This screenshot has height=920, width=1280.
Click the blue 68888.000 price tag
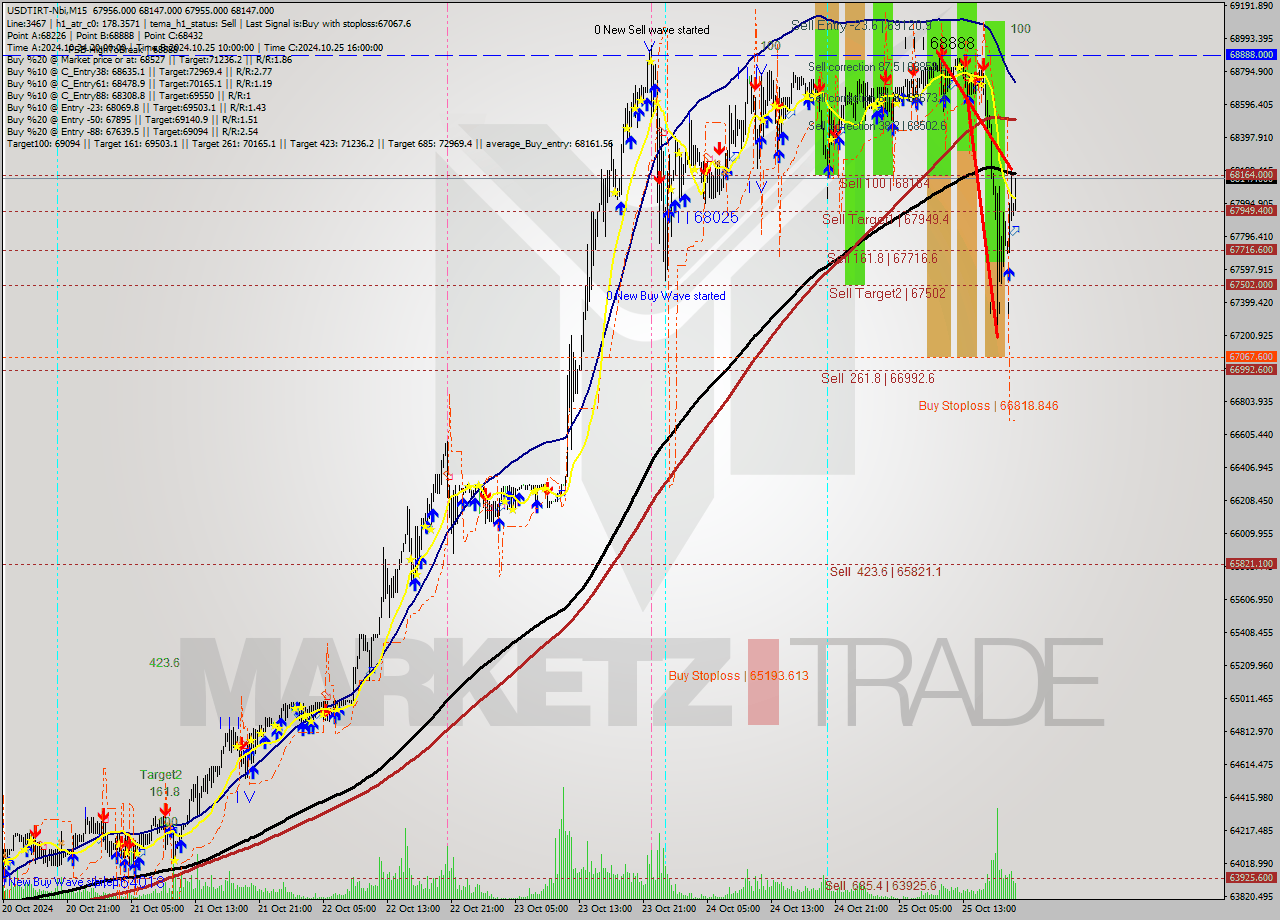click(x=1250, y=55)
